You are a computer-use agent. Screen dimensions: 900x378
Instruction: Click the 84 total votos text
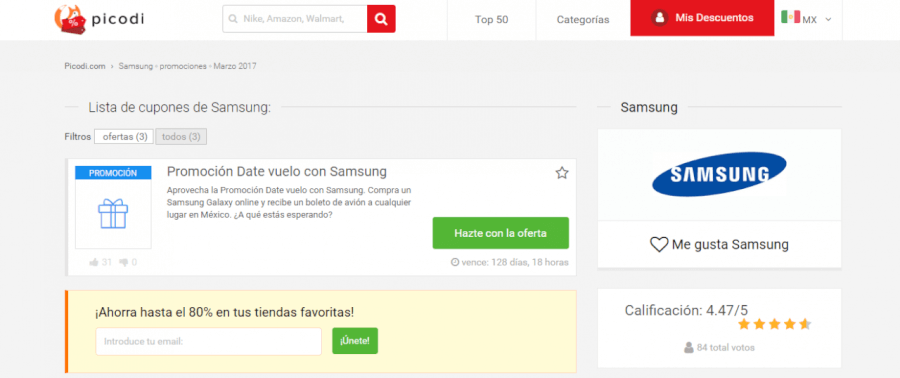click(726, 348)
